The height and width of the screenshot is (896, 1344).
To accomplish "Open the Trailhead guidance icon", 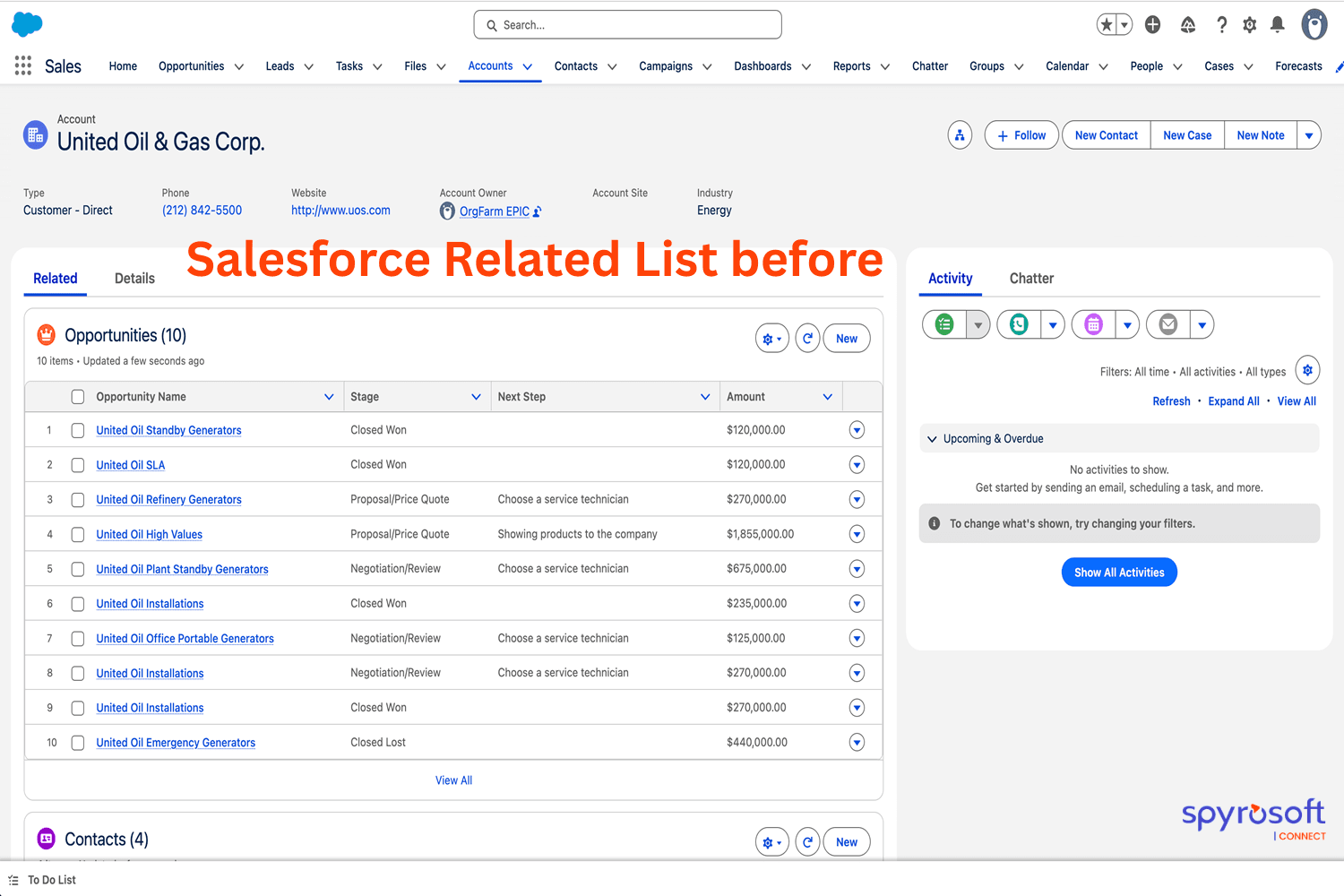I will [x=1188, y=25].
